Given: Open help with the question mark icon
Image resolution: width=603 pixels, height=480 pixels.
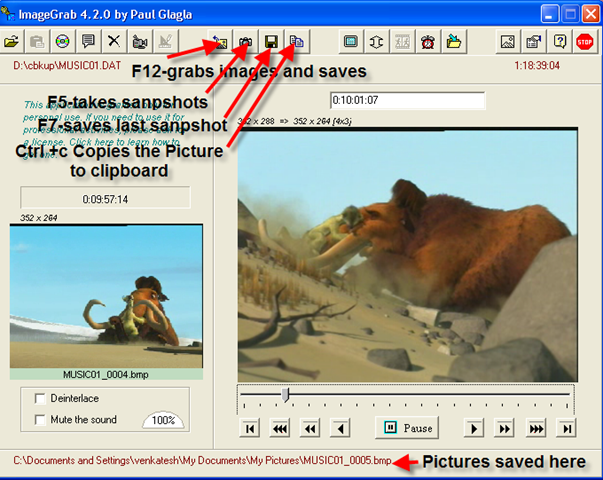Looking at the screenshot, I should click(560, 41).
